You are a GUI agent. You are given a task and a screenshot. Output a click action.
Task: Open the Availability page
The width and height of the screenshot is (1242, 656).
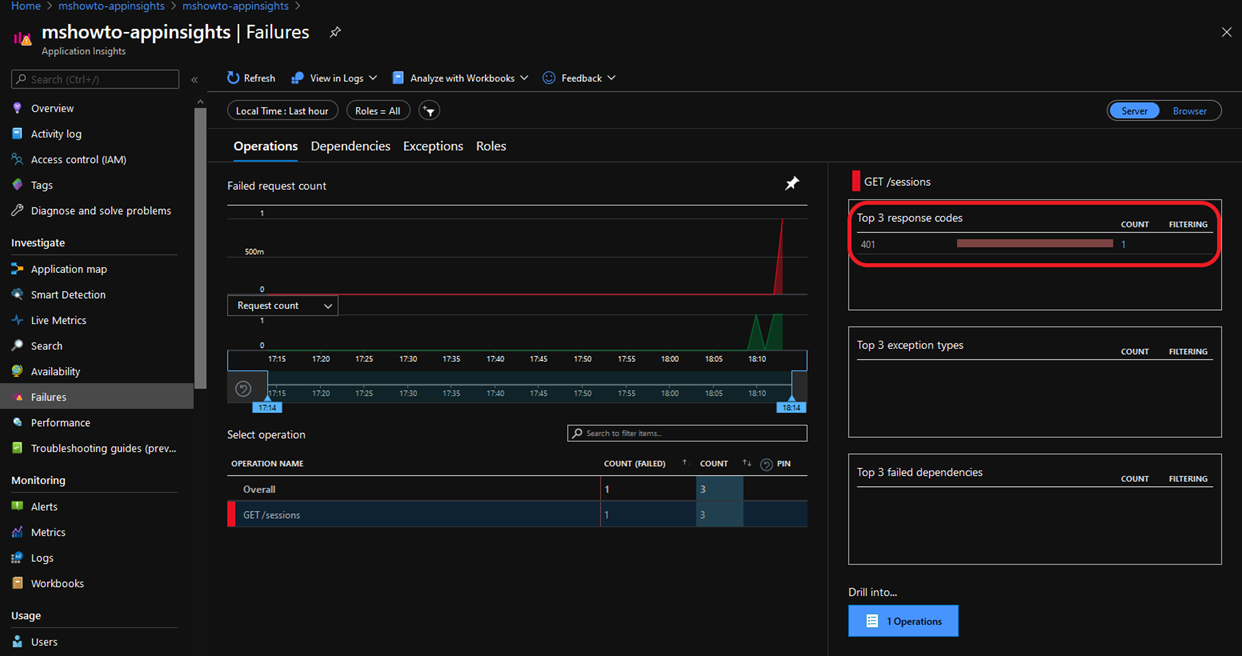pos(55,372)
